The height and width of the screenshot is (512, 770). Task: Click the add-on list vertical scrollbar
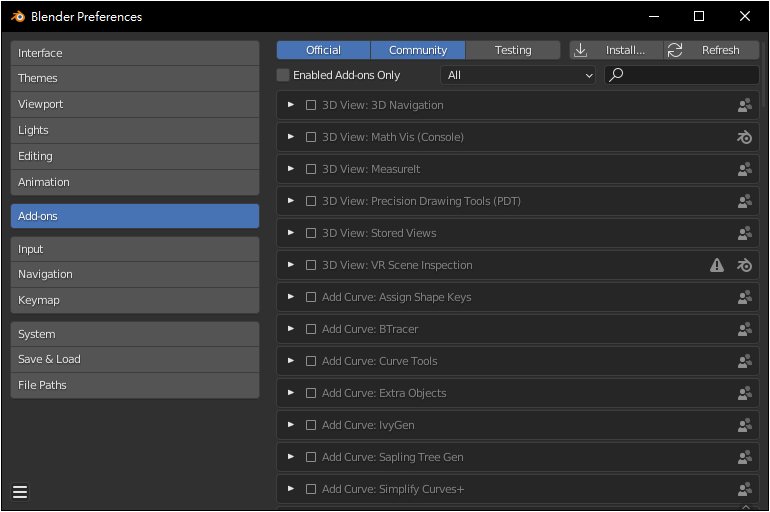click(x=764, y=74)
